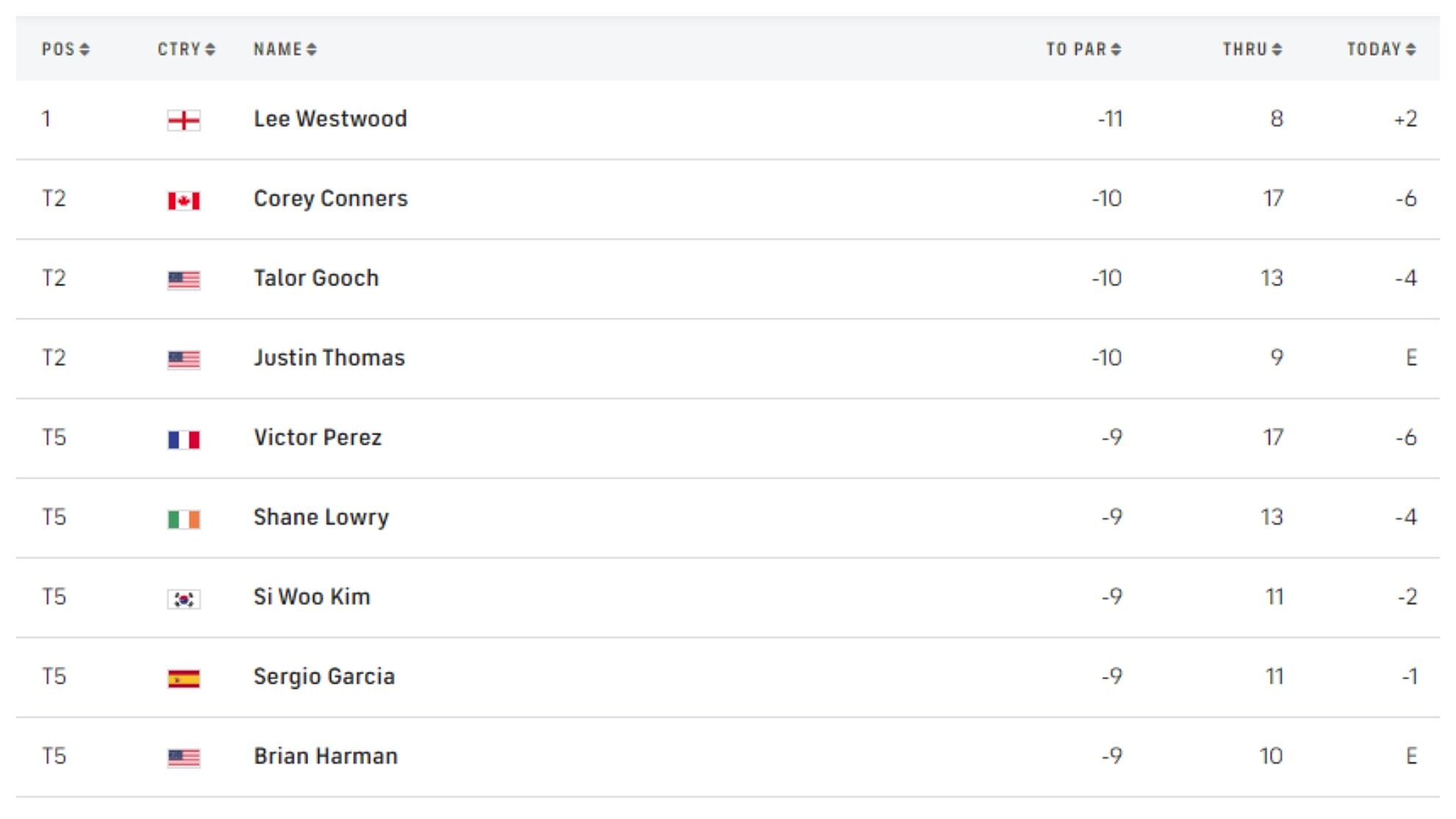Sort leaderboard by CTRY column
1456x819 pixels.
click(186, 49)
